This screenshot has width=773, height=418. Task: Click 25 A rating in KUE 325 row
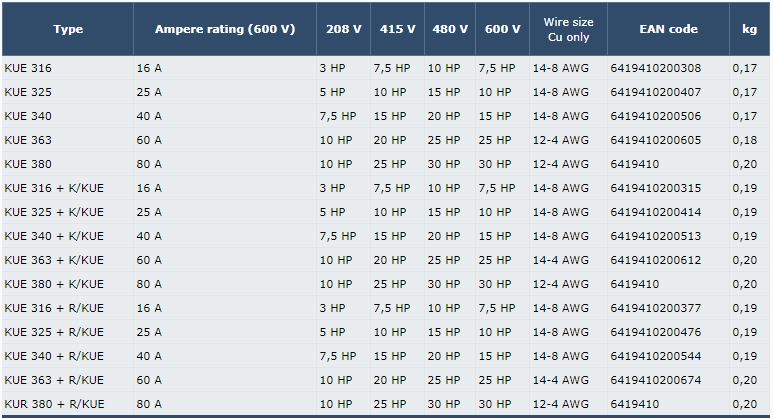[149, 92]
